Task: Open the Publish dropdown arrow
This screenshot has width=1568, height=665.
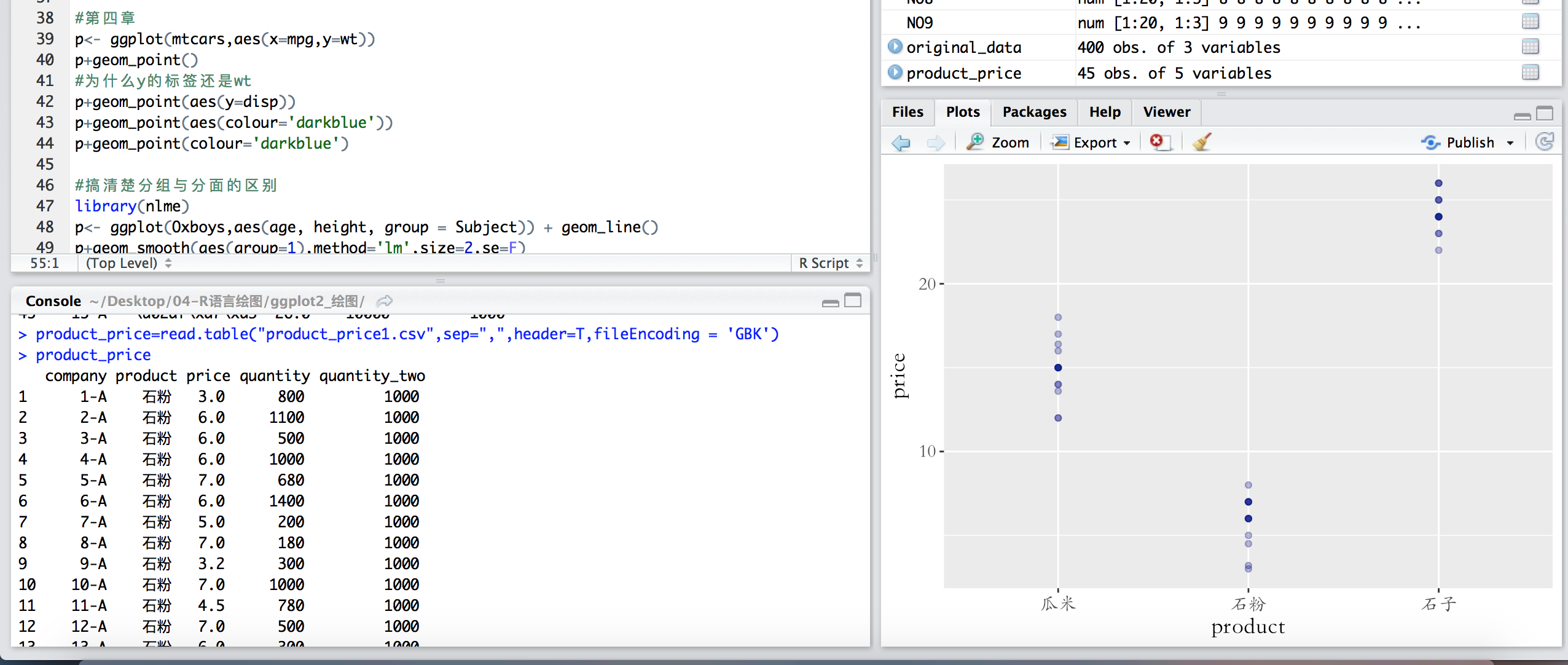Action: coord(1511,142)
